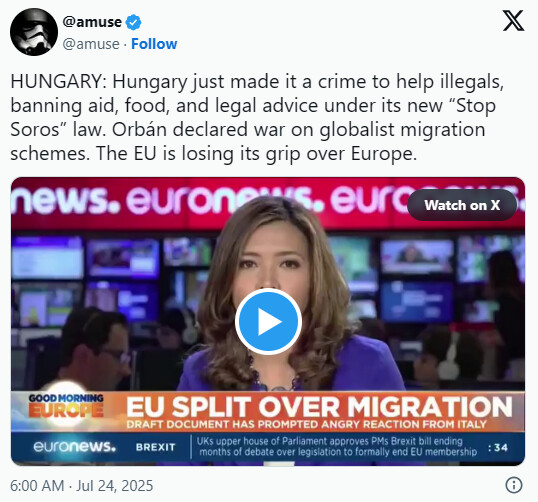This screenshot has height=502, width=538.
Task: Click the EU SPLIT OVER MIGRATION headline
Action: [x=319, y=407]
